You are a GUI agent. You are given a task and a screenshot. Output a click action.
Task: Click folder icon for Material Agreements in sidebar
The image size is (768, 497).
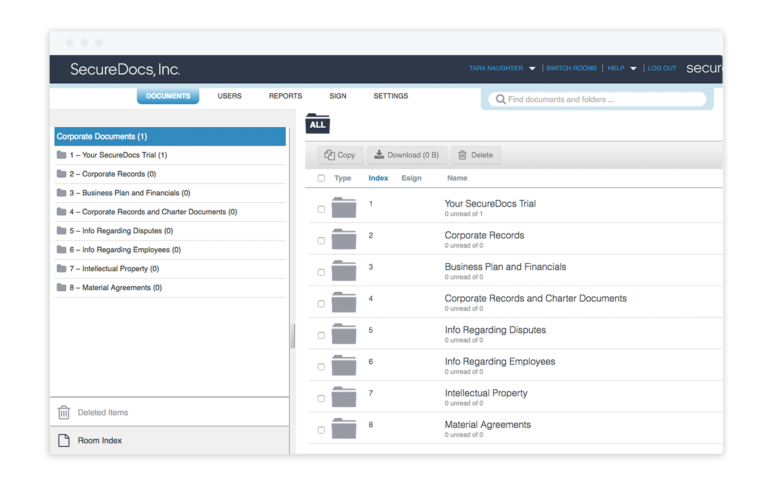pos(62,288)
